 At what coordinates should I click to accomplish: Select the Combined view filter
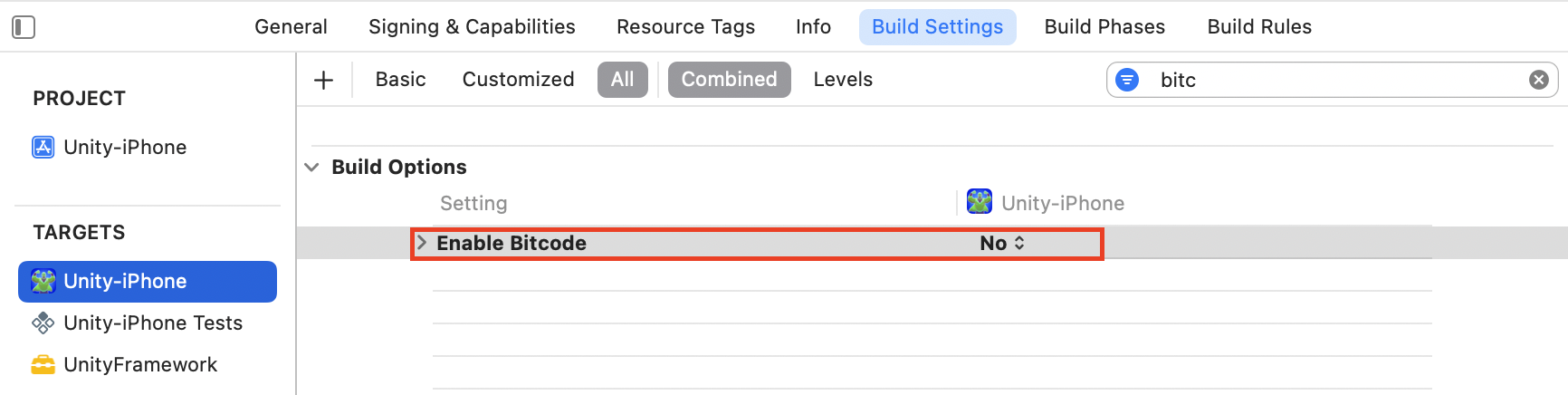[729, 80]
